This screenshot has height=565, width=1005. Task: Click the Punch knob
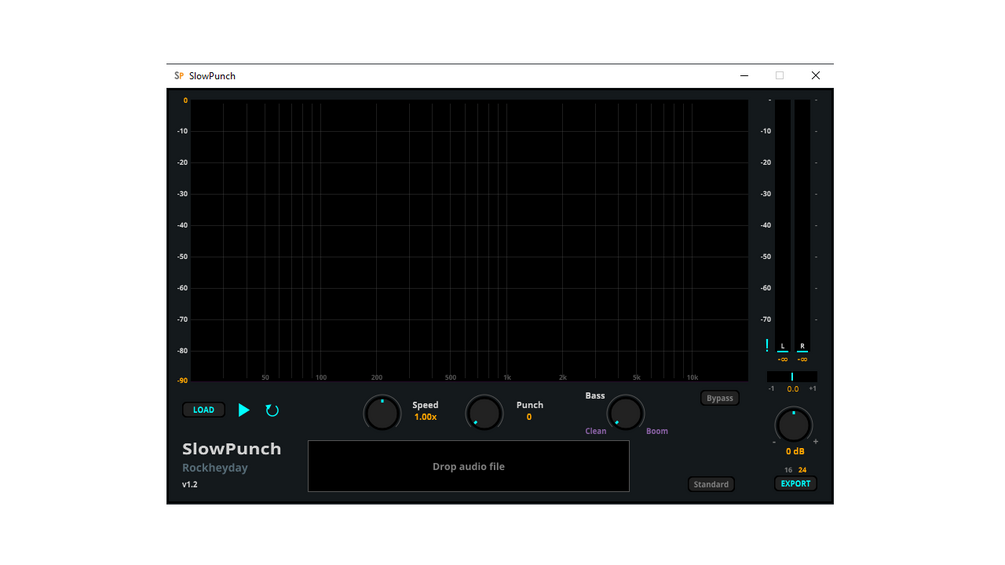484,413
